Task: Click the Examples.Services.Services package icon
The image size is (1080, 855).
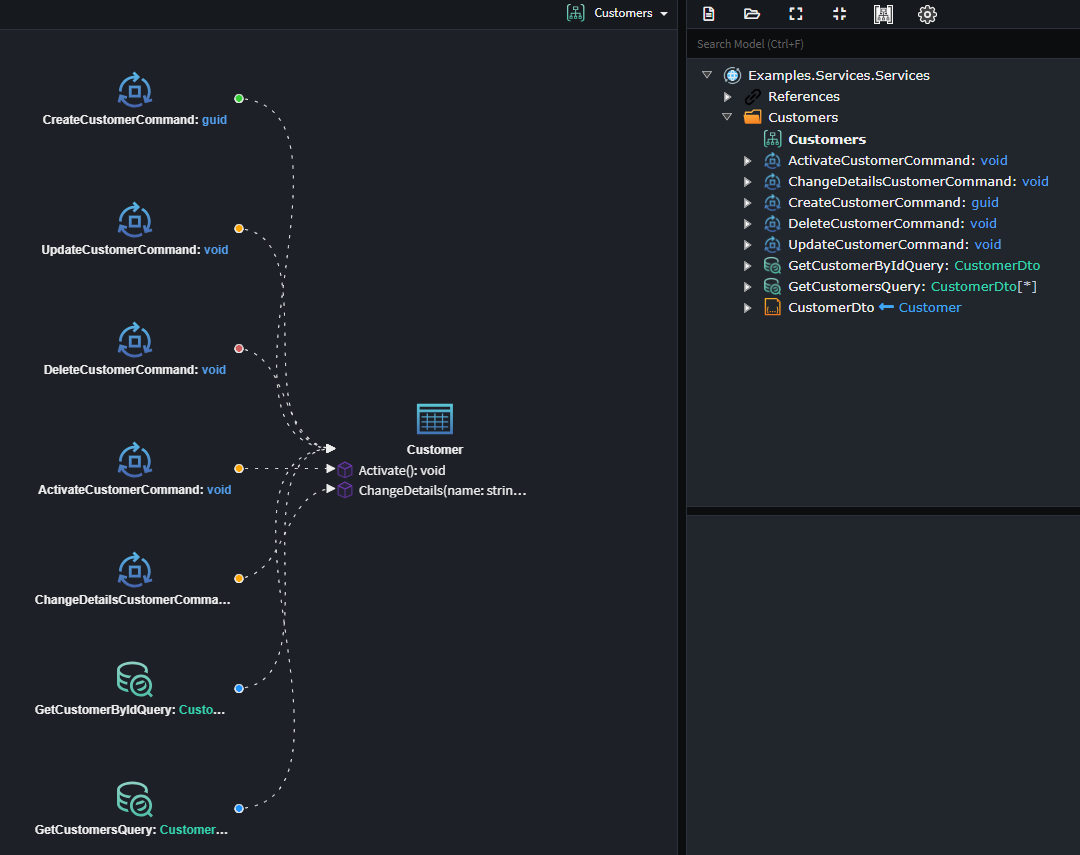Action: (732, 75)
